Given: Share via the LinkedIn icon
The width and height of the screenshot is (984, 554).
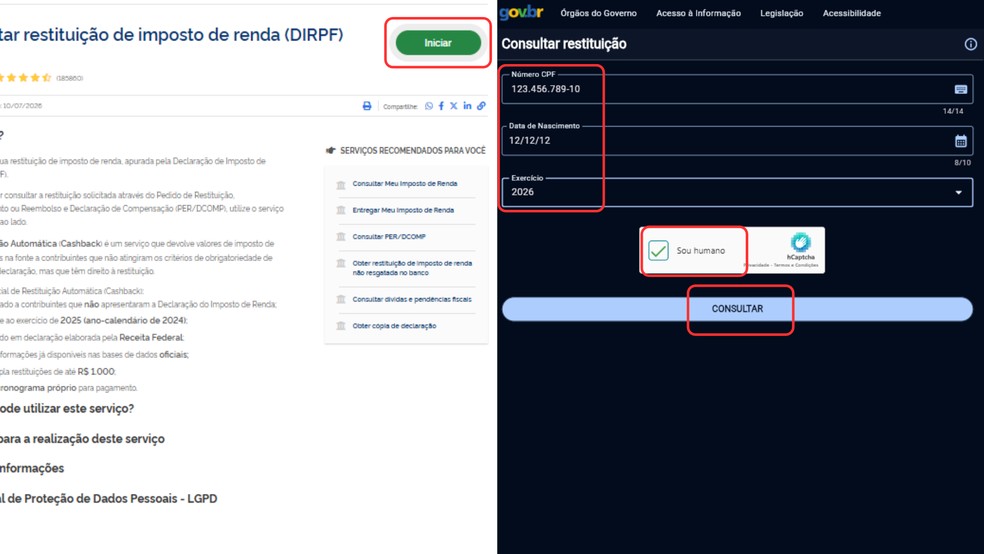Looking at the screenshot, I should click(468, 106).
